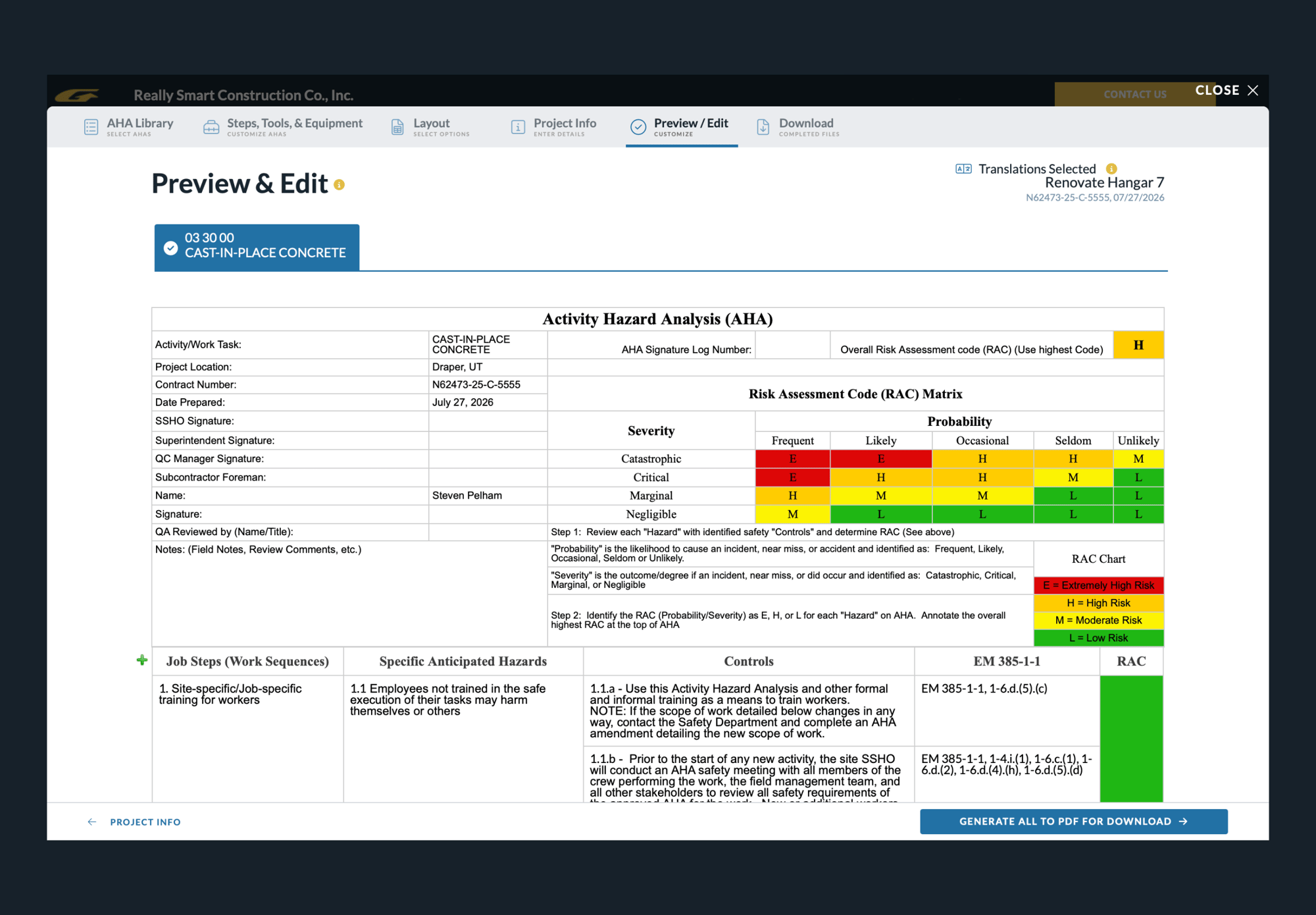The width and height of the screenshot is (1316, 915).
Task: Click the SSHO Signature empty field
Action: click(488, 421)
